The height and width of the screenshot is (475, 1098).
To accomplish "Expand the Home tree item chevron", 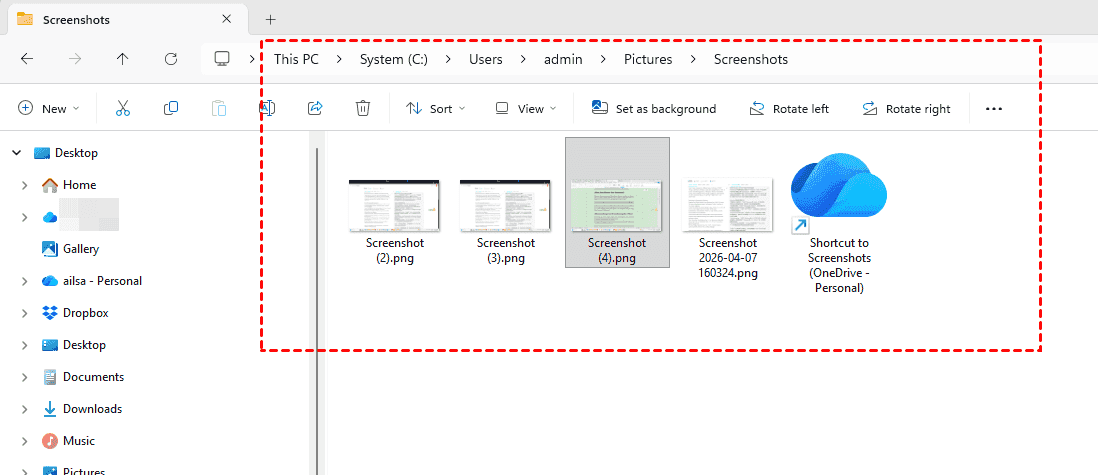I will click(x=24, y=185).
